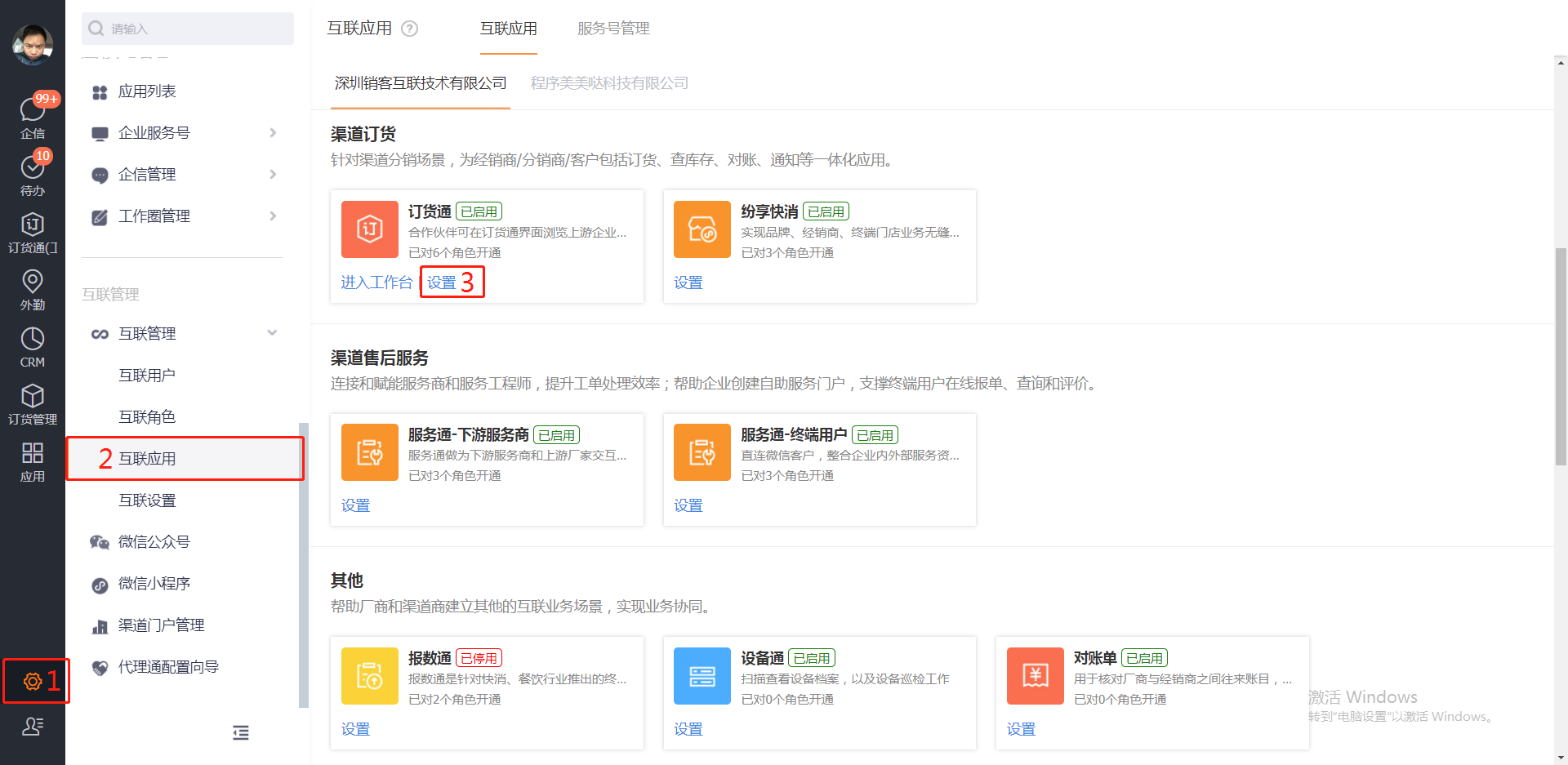Click 进入工作台 link for 订货通
This screenshot has width=1568, height=765.
pos(376,282)
